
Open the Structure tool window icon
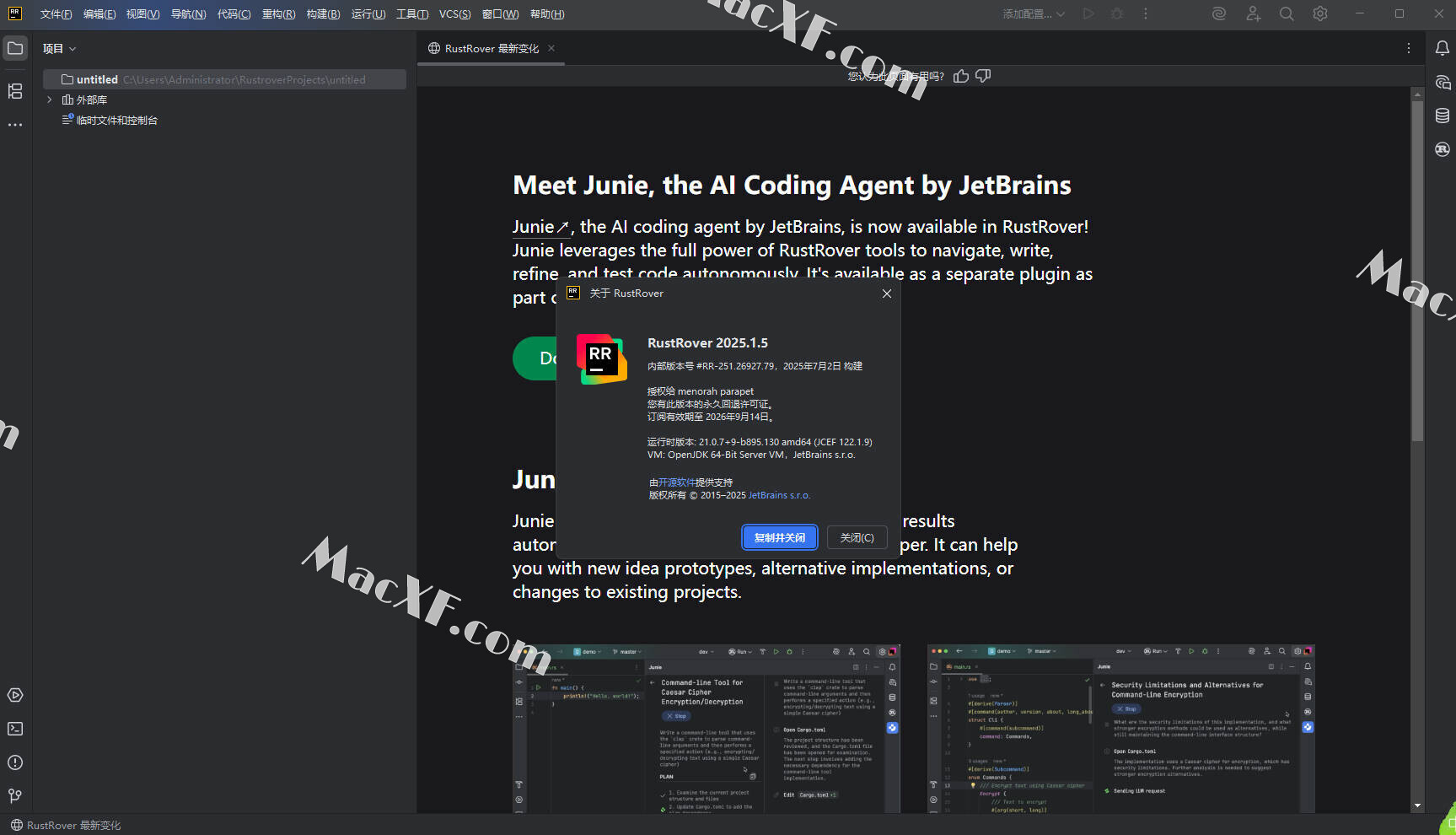(15, 91)
